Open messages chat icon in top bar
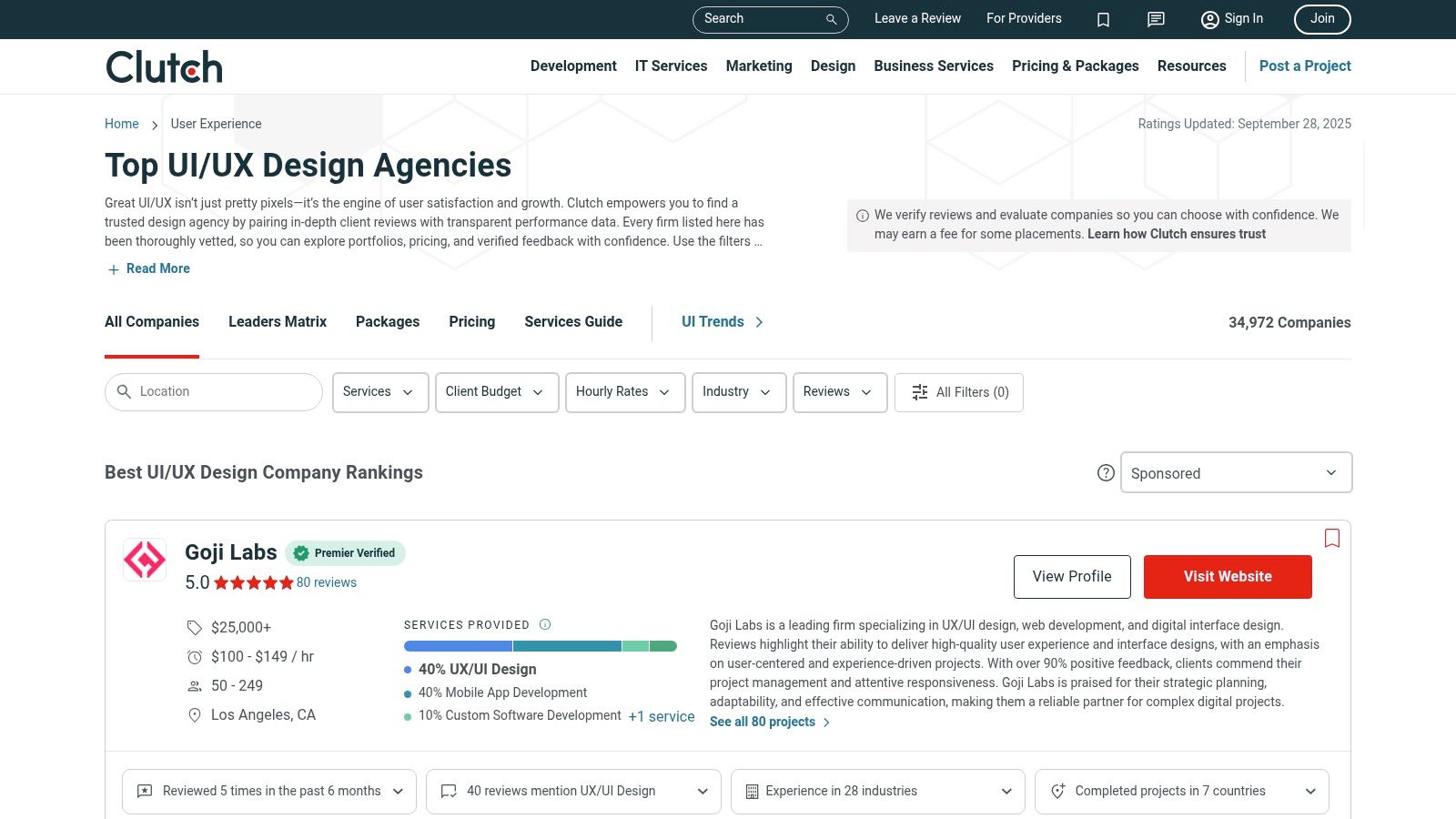The height and width of the screenshot is (819, 1456). point(1156,19)
